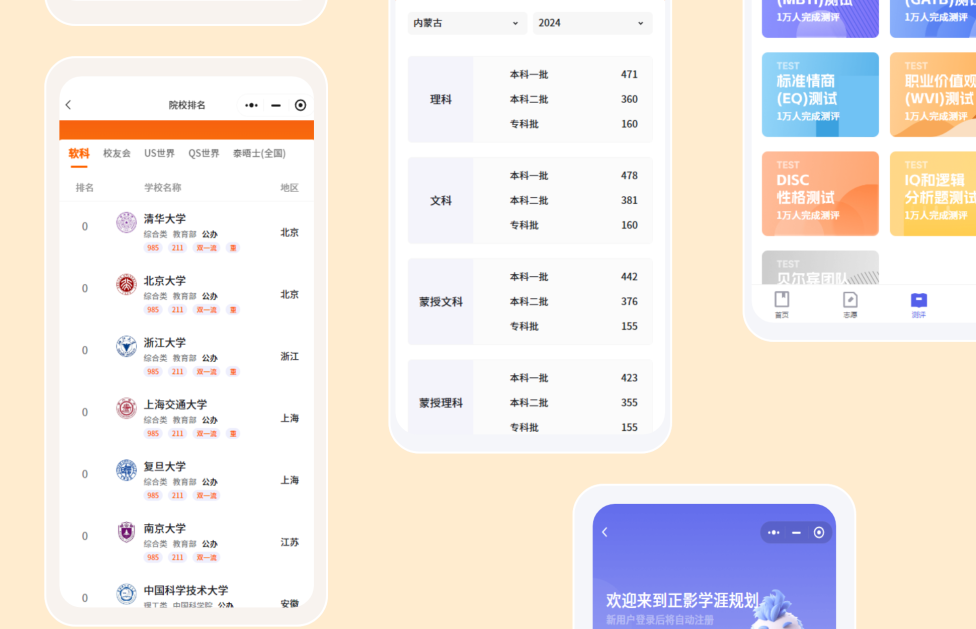The image size is (976, 629).
Task: Click the 上海交通大学 school logo
Action: pyautogui.click(x=126, y=408)
